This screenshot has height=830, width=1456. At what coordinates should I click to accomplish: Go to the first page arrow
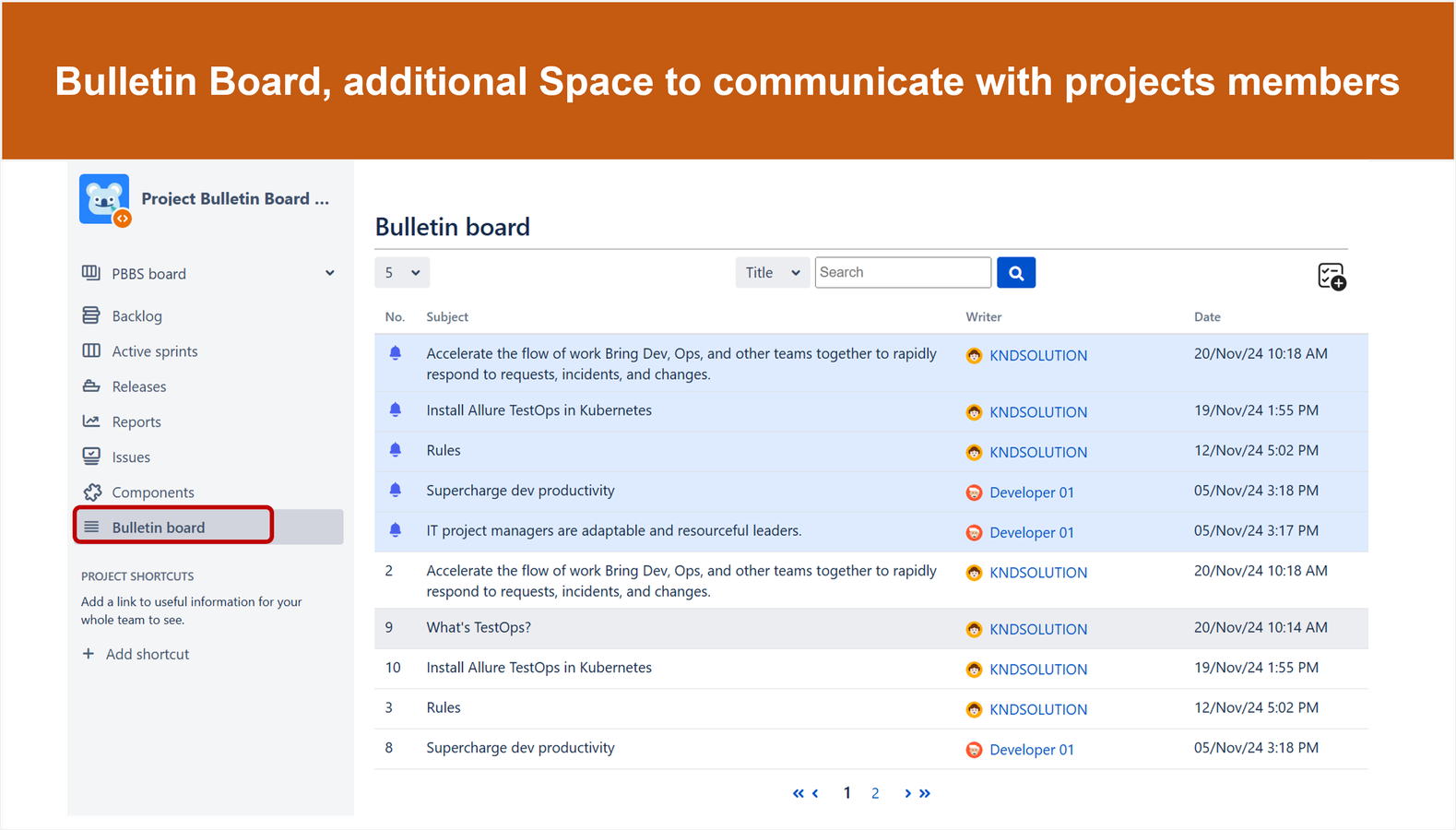(798, 793)
